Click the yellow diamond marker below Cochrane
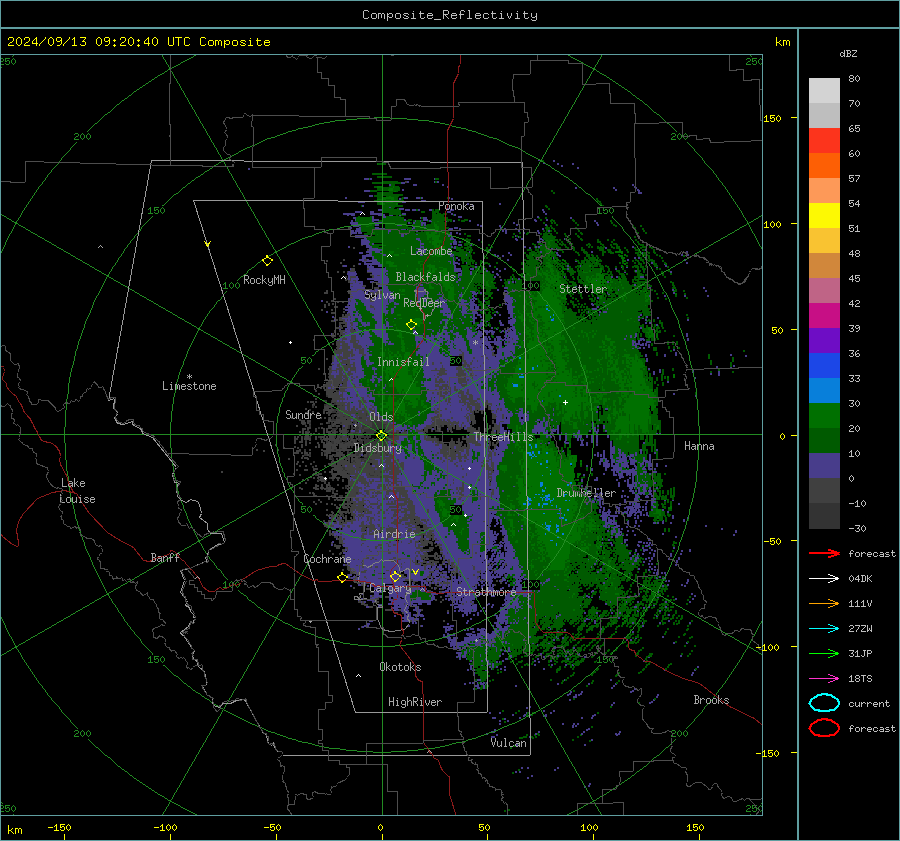The width and height of the screenshot is (900, 841). 342,578
